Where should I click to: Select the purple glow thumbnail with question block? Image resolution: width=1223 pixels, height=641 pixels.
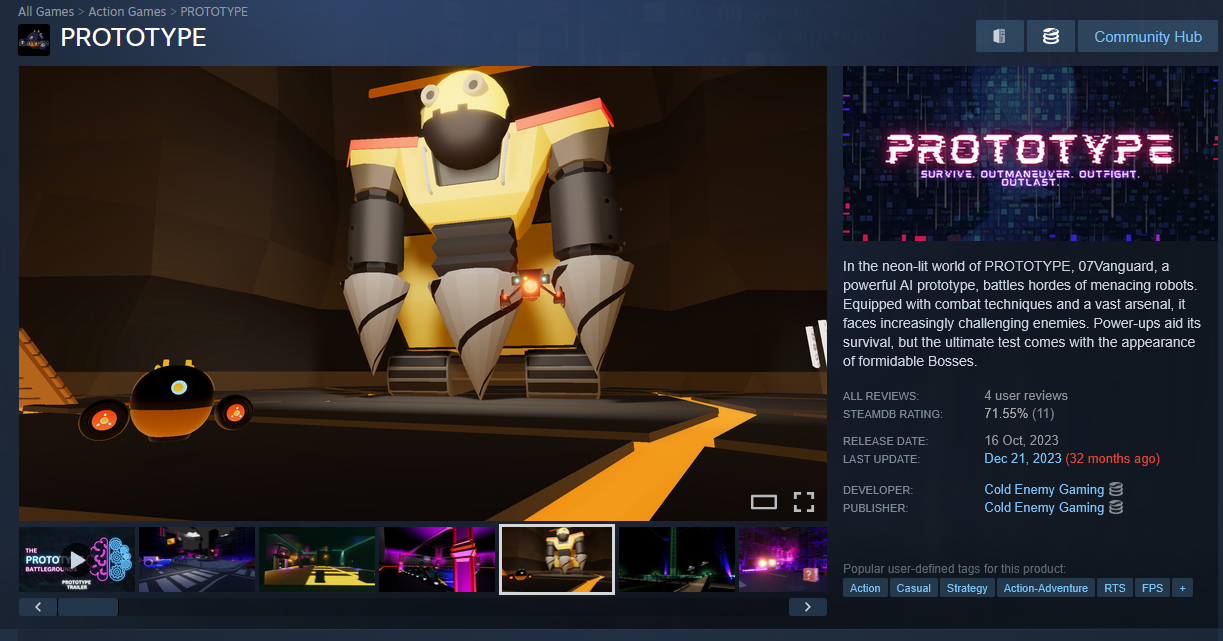coord(783,560)
